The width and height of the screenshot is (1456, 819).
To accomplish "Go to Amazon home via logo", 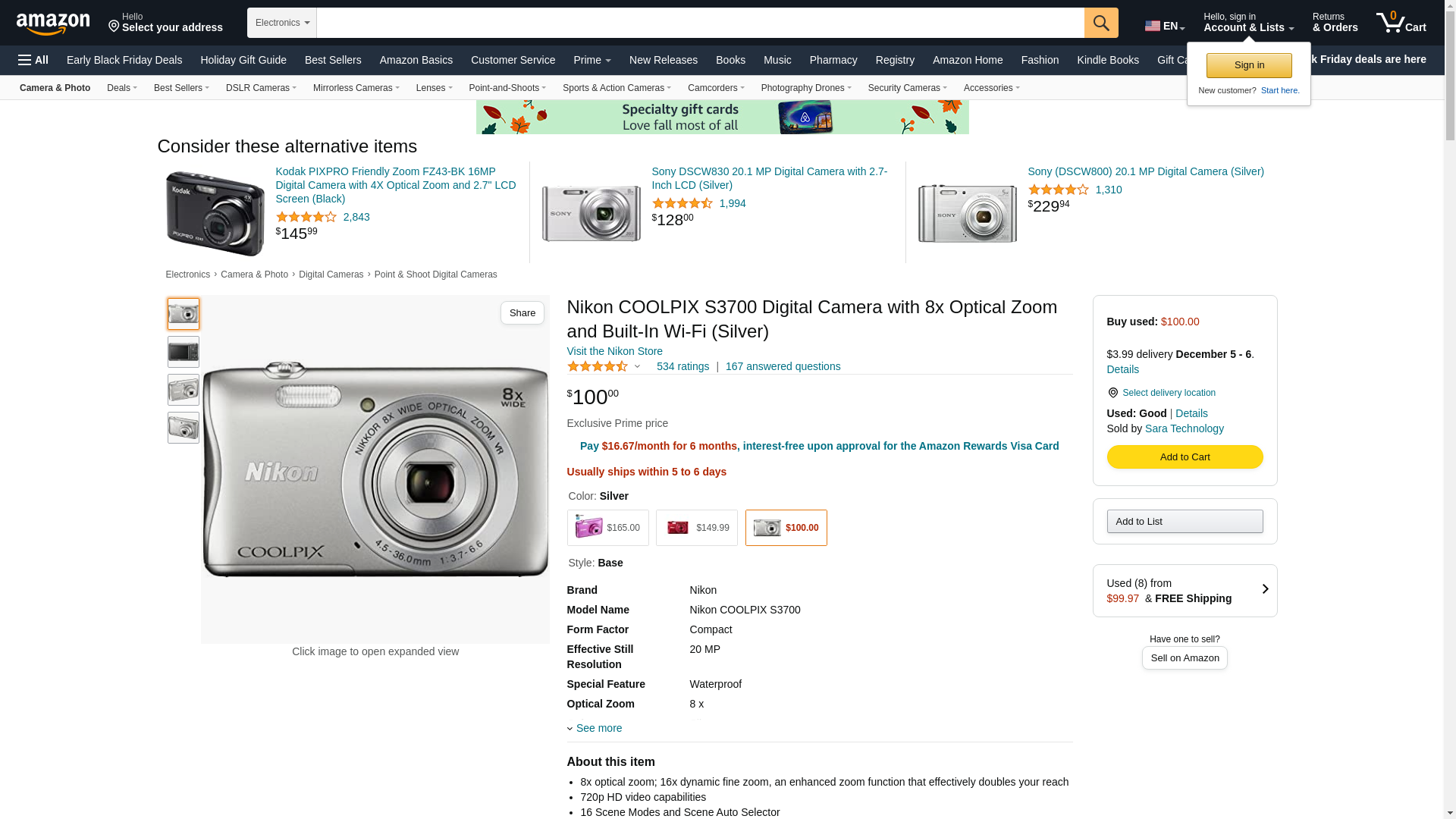I will coord(53,24).
